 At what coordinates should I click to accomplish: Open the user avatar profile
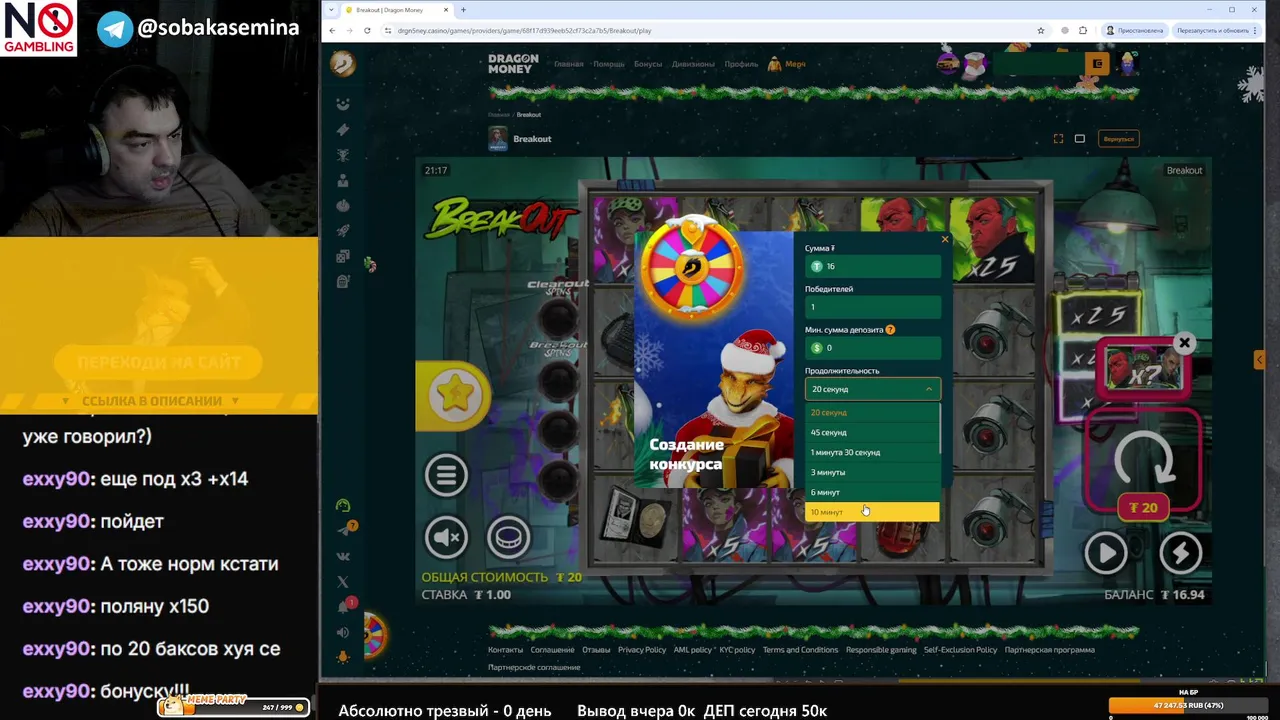[x=1128, y=64]
